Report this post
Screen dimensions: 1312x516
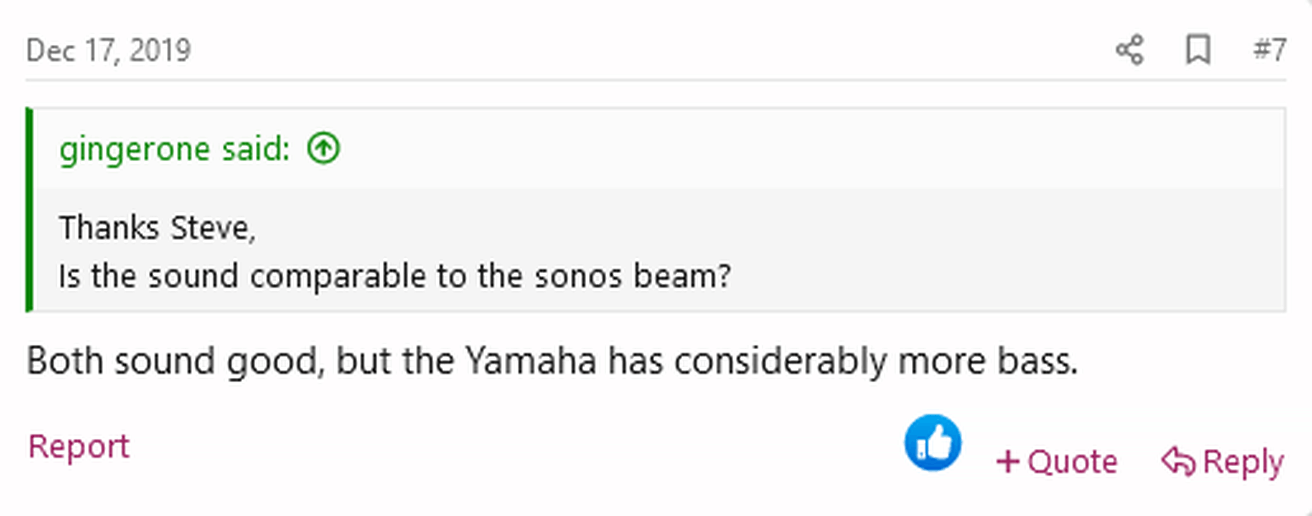click(79, 446)
